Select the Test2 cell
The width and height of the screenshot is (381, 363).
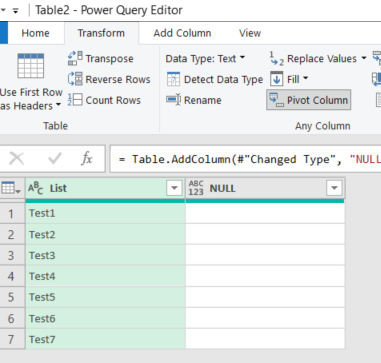point(105,234)
